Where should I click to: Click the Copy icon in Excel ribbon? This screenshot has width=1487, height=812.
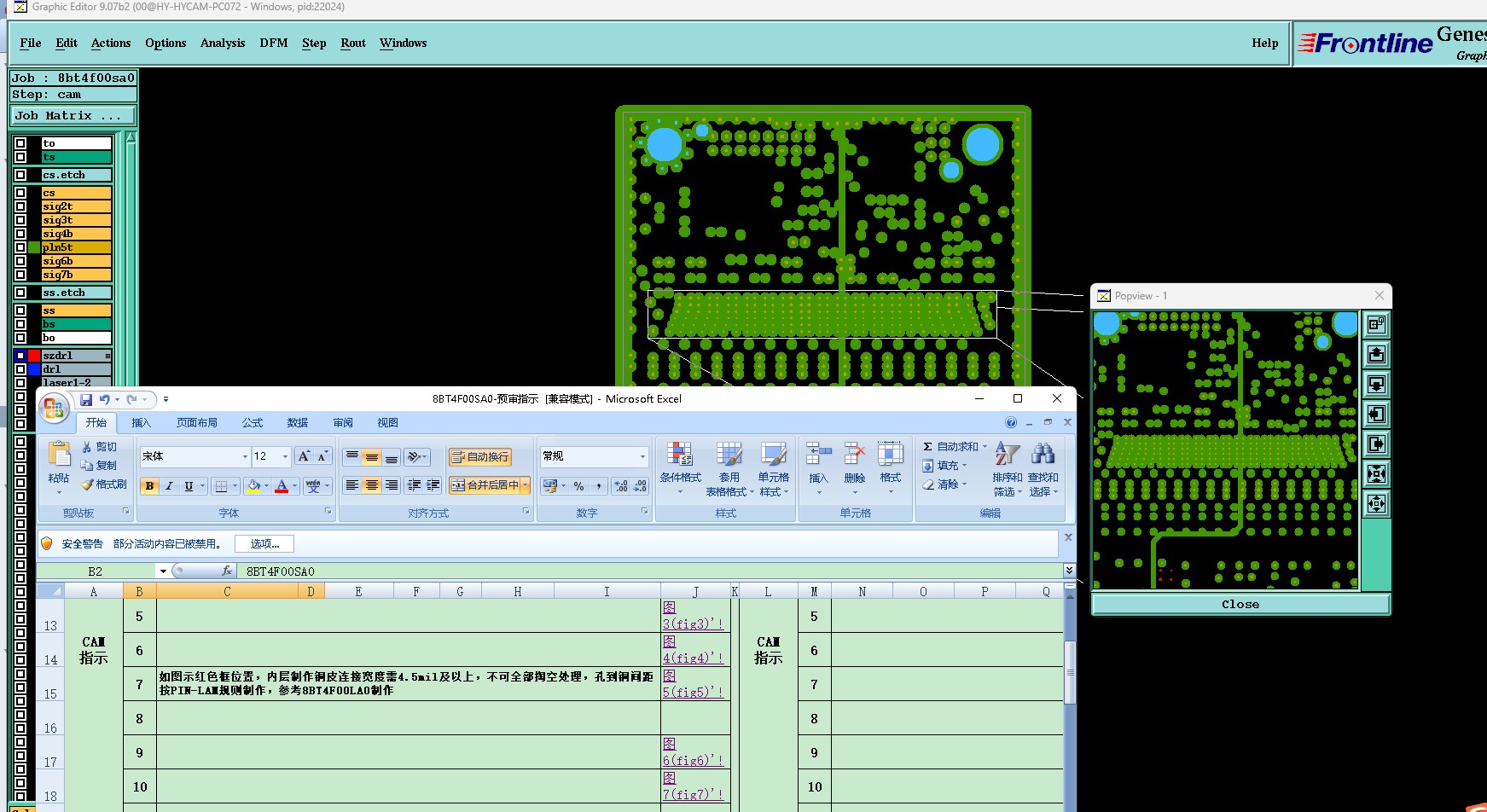click(87, 466)
